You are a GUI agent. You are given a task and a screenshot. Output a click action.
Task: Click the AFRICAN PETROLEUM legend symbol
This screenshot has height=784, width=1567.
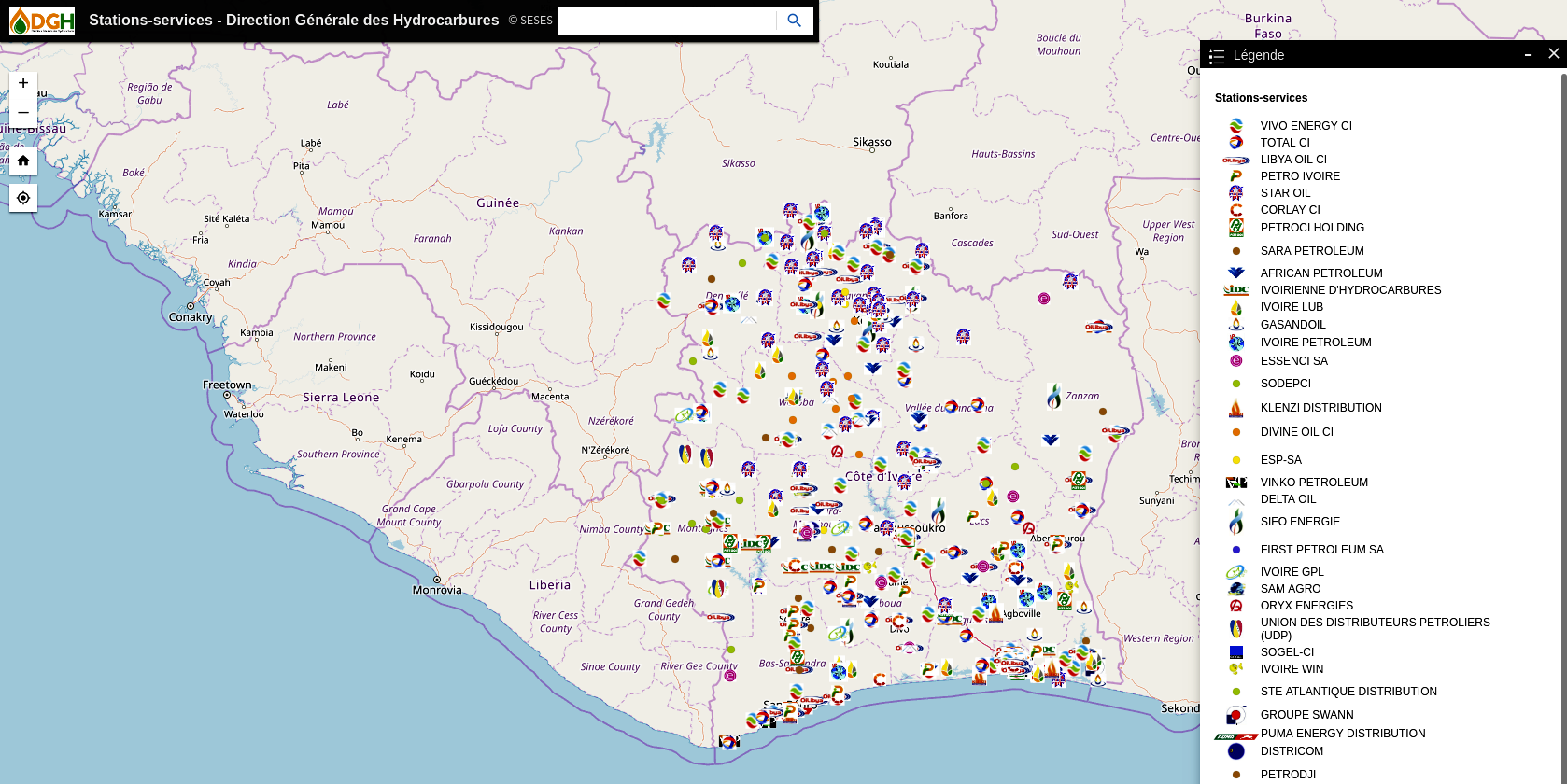(x=1236, y=273)
